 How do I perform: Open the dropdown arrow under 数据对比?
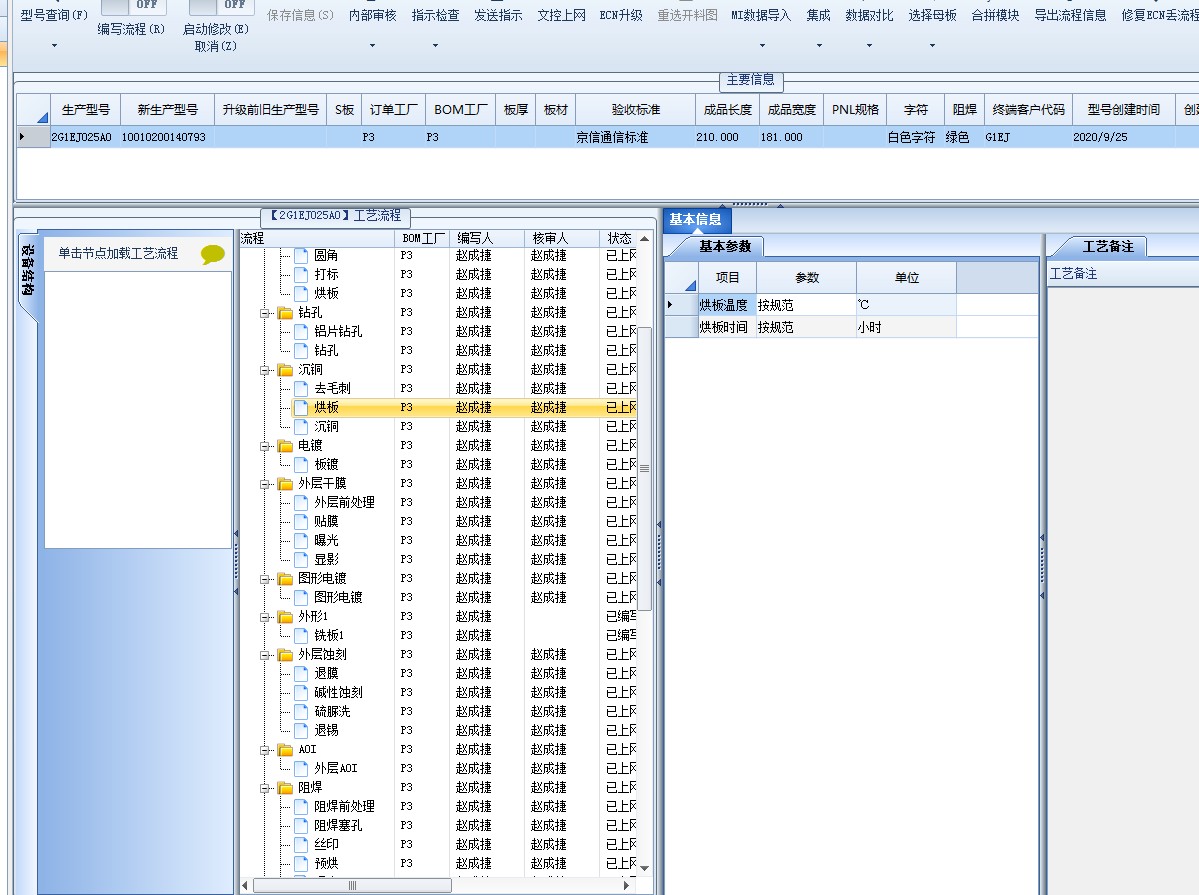[869, 46]
